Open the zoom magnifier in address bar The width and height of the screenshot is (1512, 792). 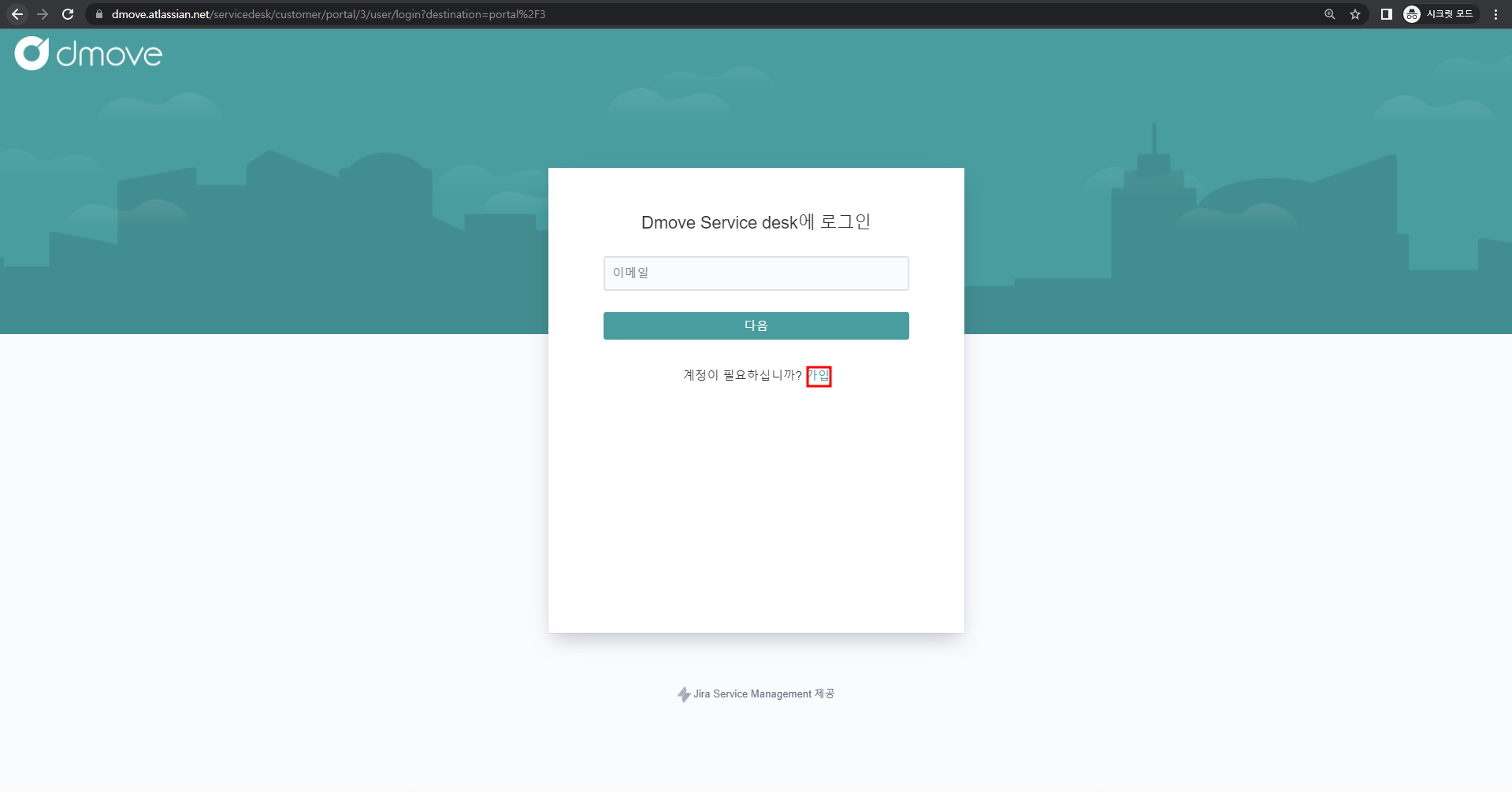(1330, 14)
